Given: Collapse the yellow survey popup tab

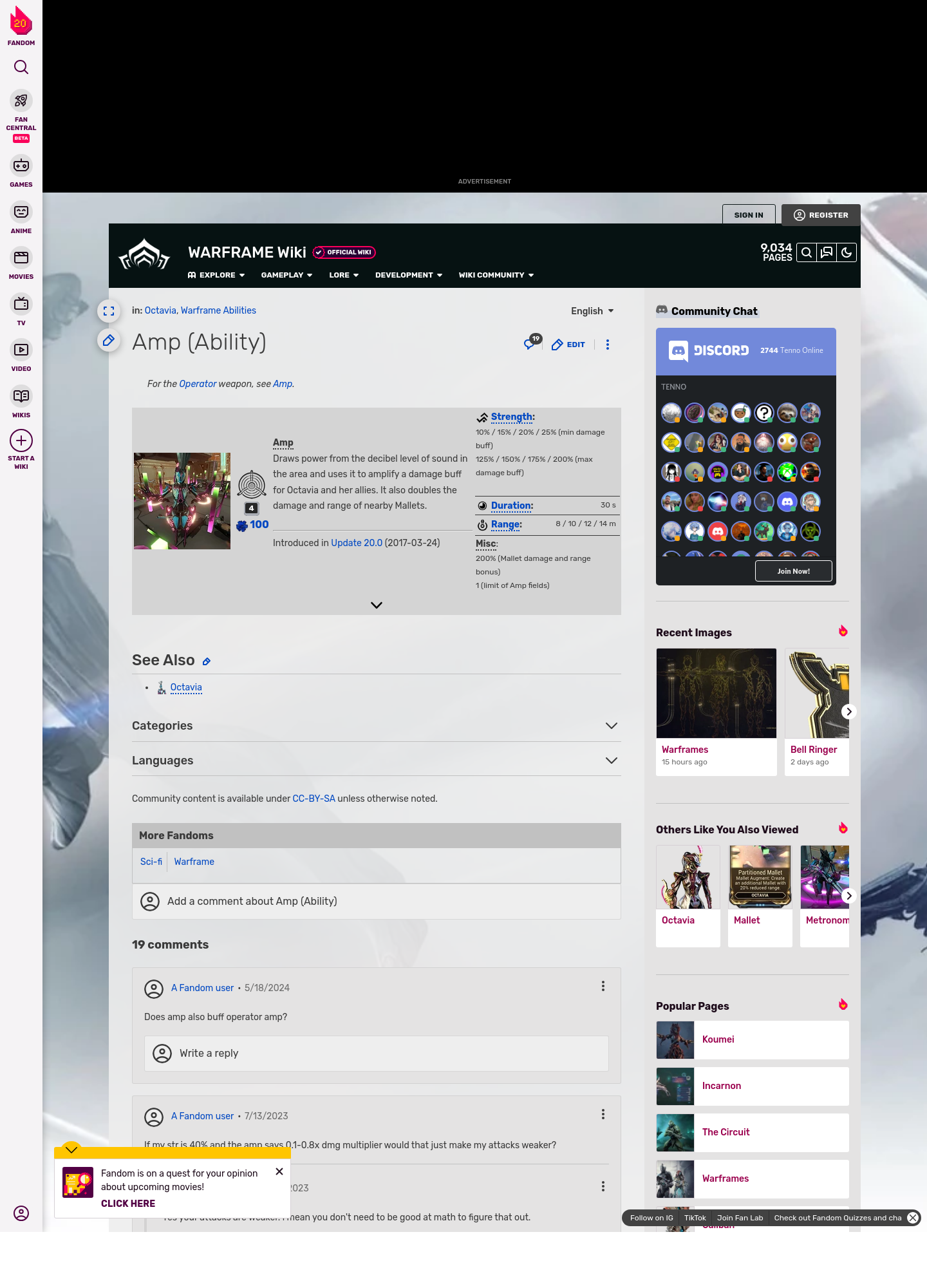Looking at the screenshot, I should (71, 1150).
